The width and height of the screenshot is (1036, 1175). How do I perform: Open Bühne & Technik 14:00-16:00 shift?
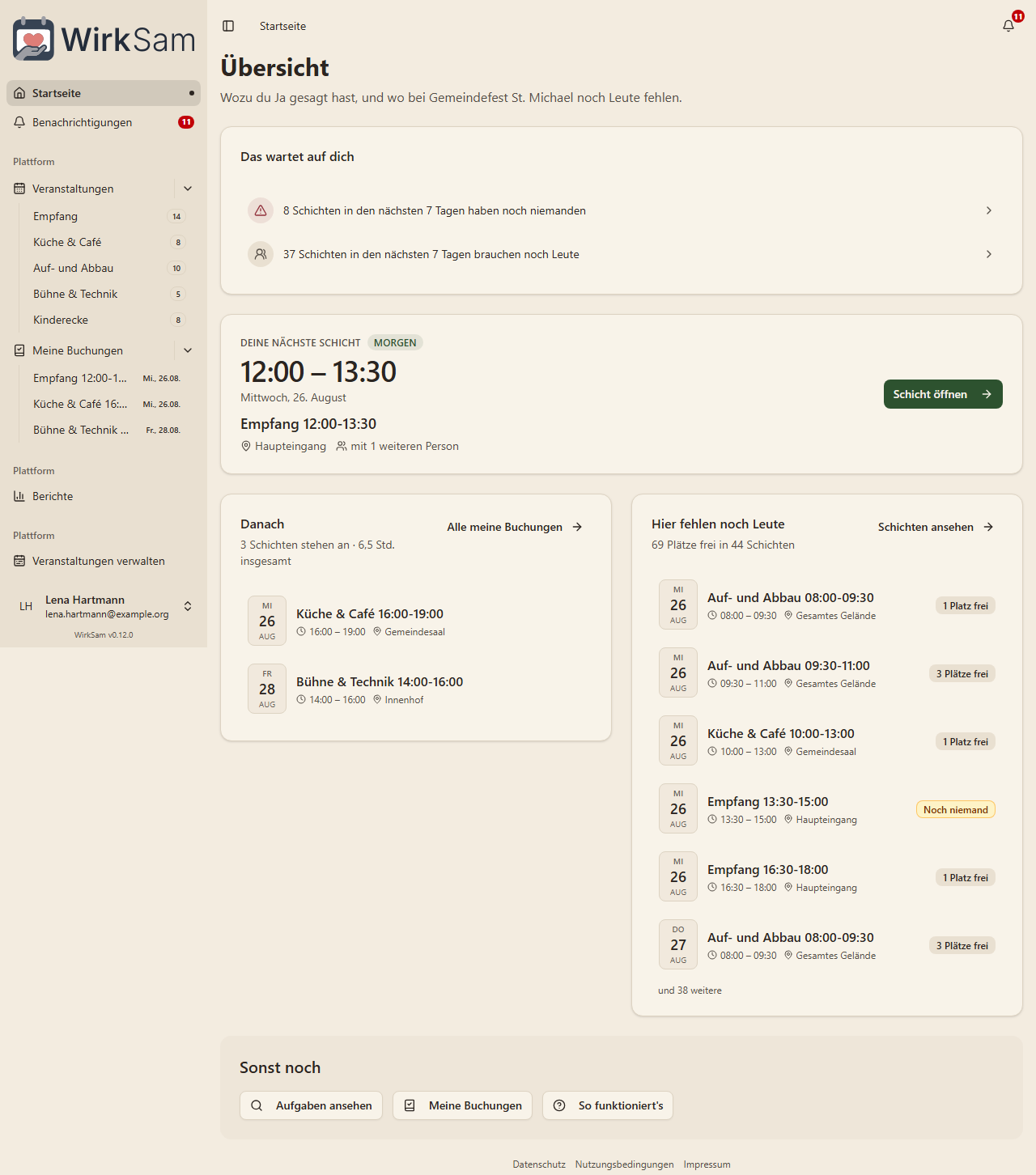pos(416,689)
